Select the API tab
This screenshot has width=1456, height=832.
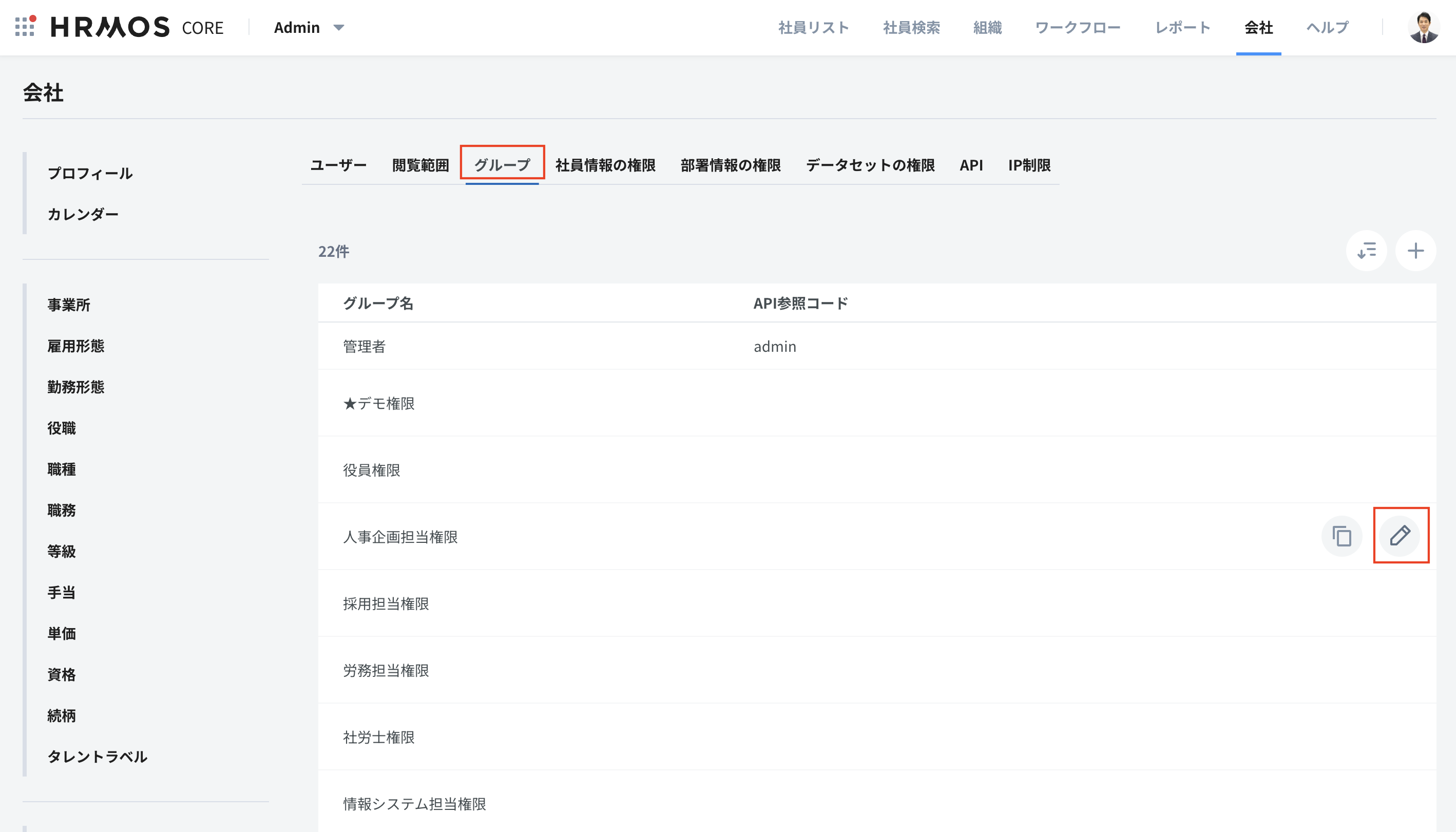[x=970, y=165]
